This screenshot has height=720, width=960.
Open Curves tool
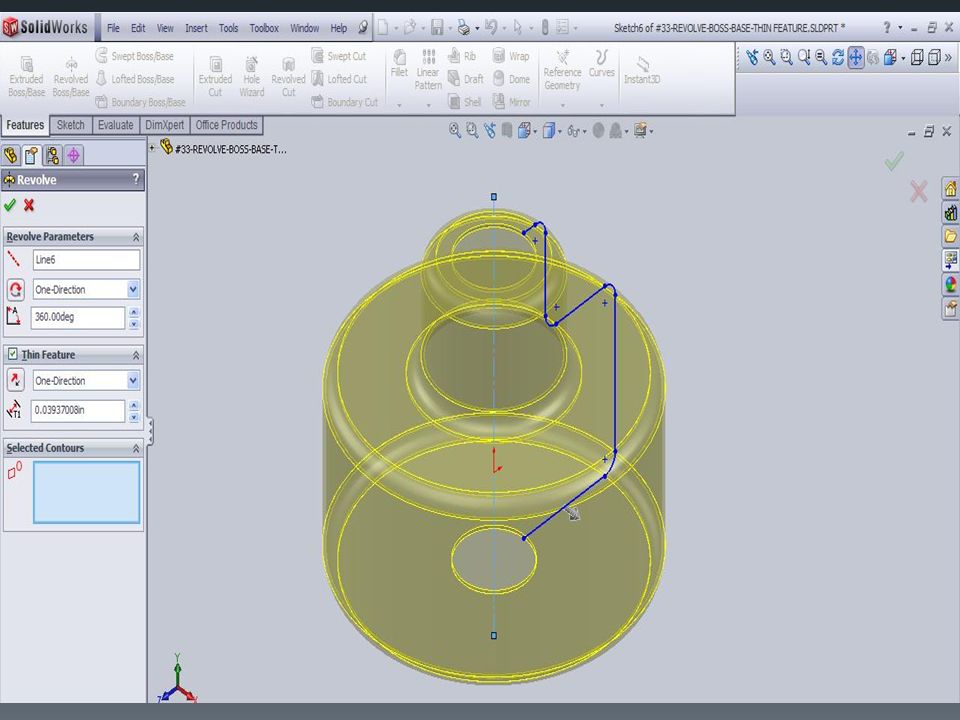pos(601,64)
